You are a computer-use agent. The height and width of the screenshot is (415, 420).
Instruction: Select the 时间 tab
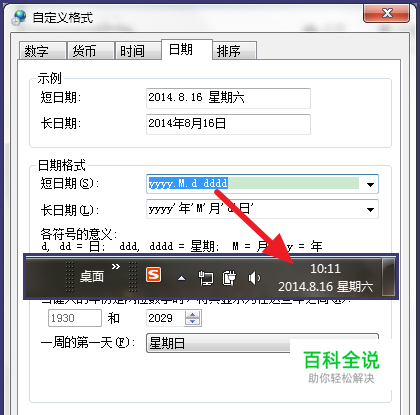tap(138, 51)
